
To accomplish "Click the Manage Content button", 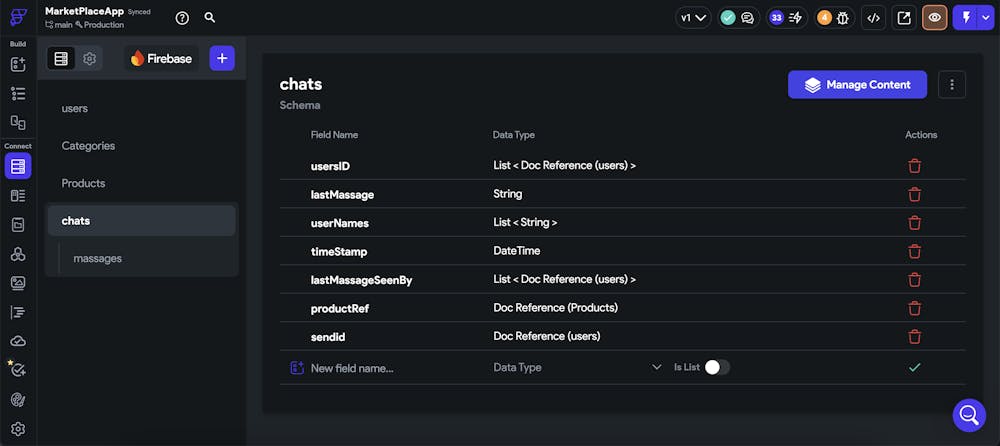I will pos(857,85).
